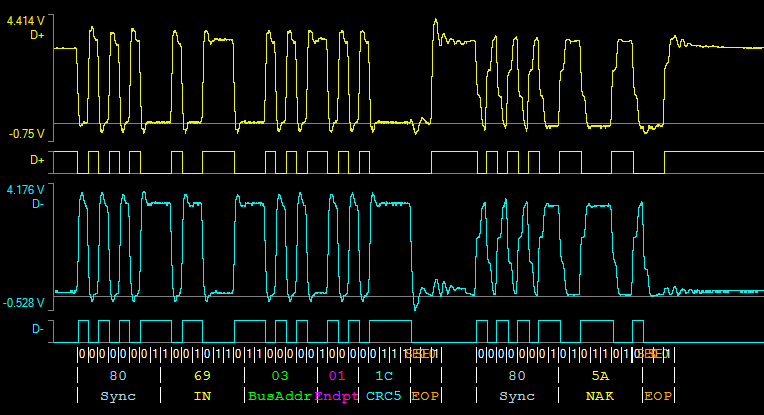Click the 80 value preceding hex 5A

click(x=517, y=376)
